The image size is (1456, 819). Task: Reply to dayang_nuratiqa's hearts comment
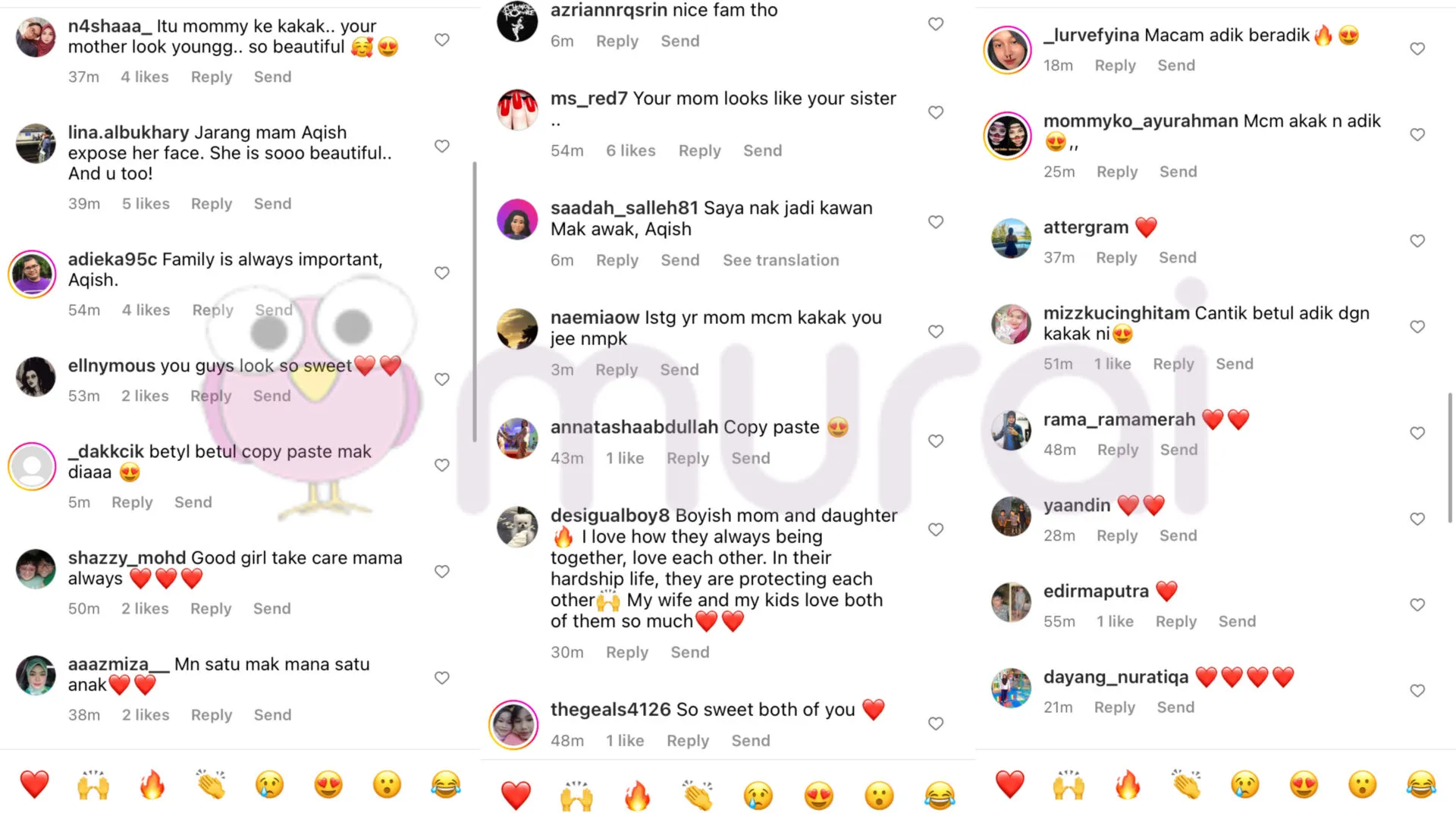click(1114, 707)
